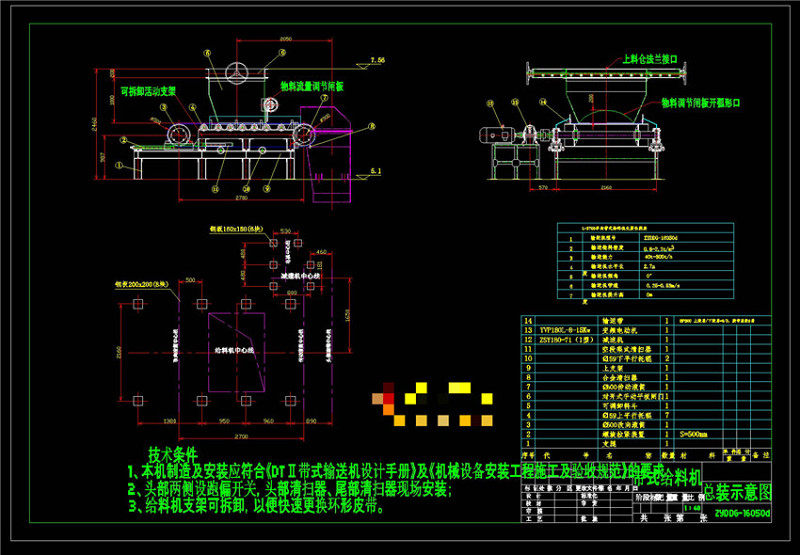This screenshot has height=555, width=800.
Task: Click the 'S=500mm' parts list cell
Action: coord(694,435)
